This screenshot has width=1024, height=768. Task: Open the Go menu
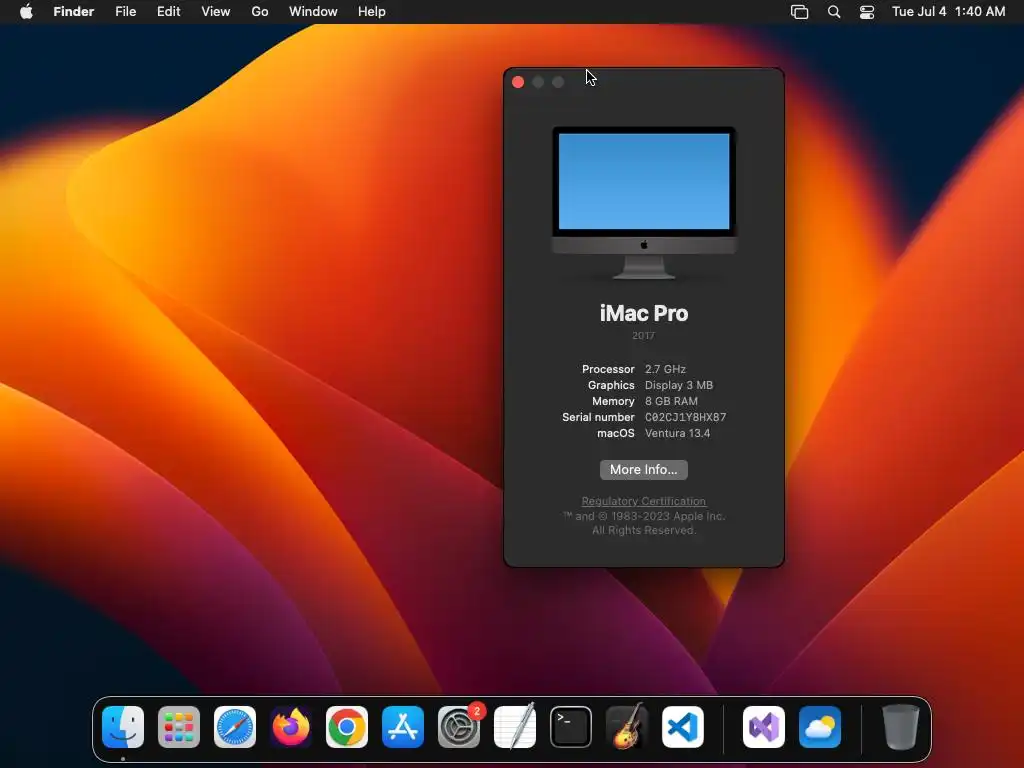[x=260, y=12]
